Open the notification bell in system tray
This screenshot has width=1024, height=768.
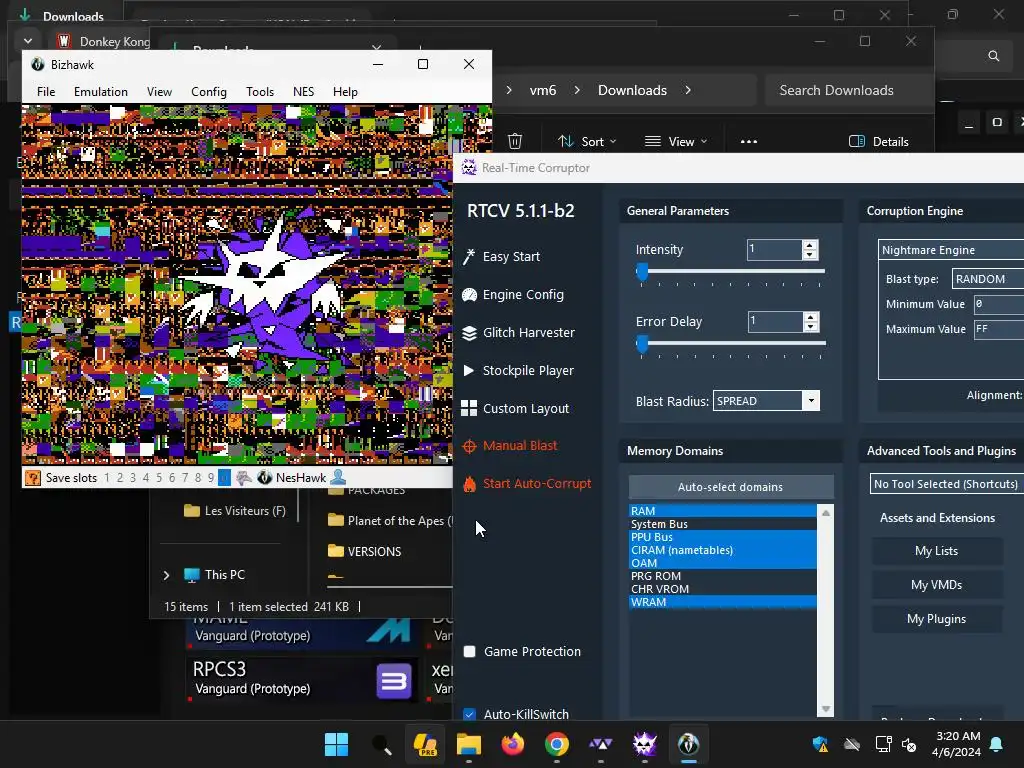pyautogui.click(x=997, y=744)
